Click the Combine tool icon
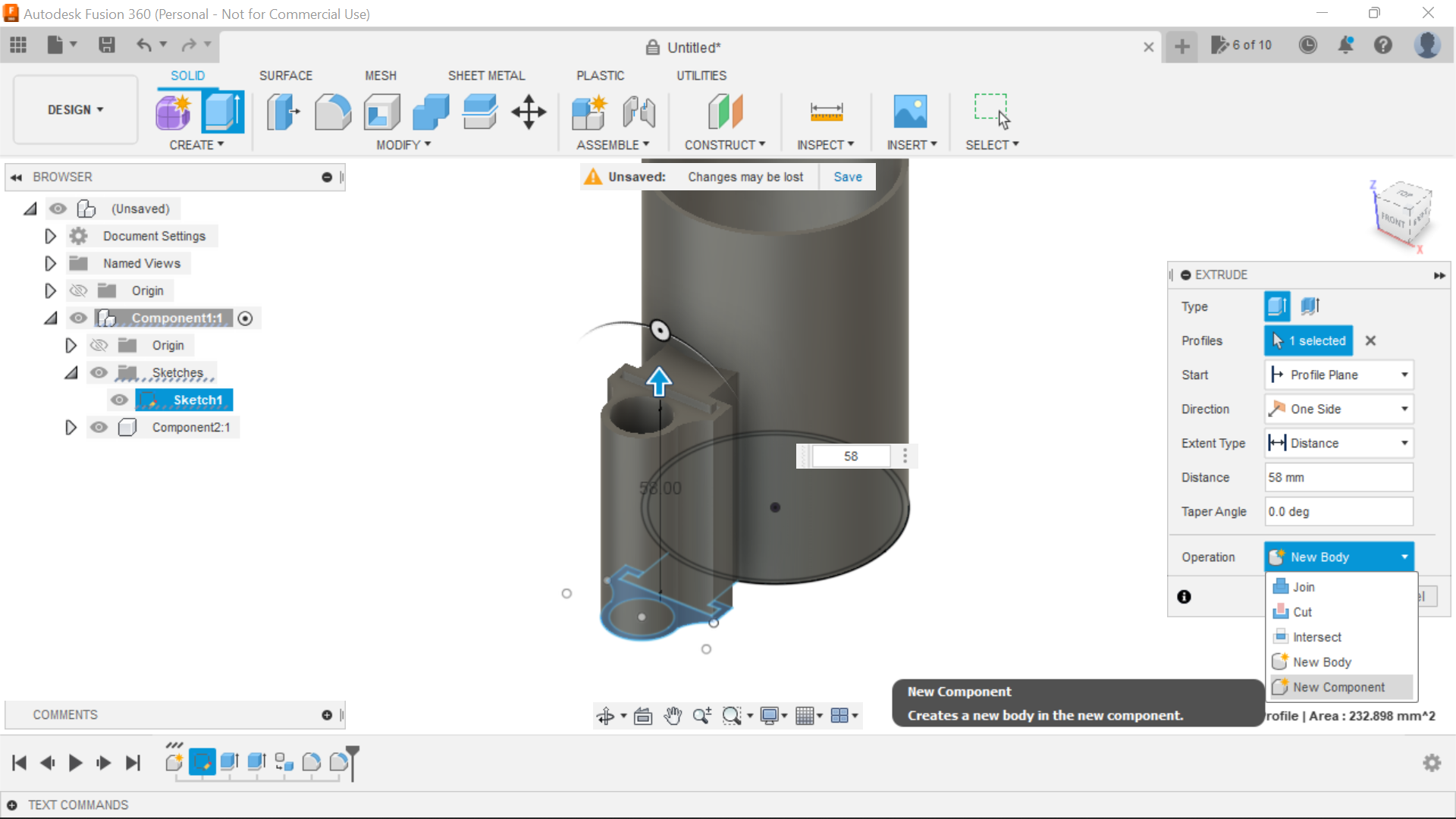 pyautogui.click(x=431, y=111)
